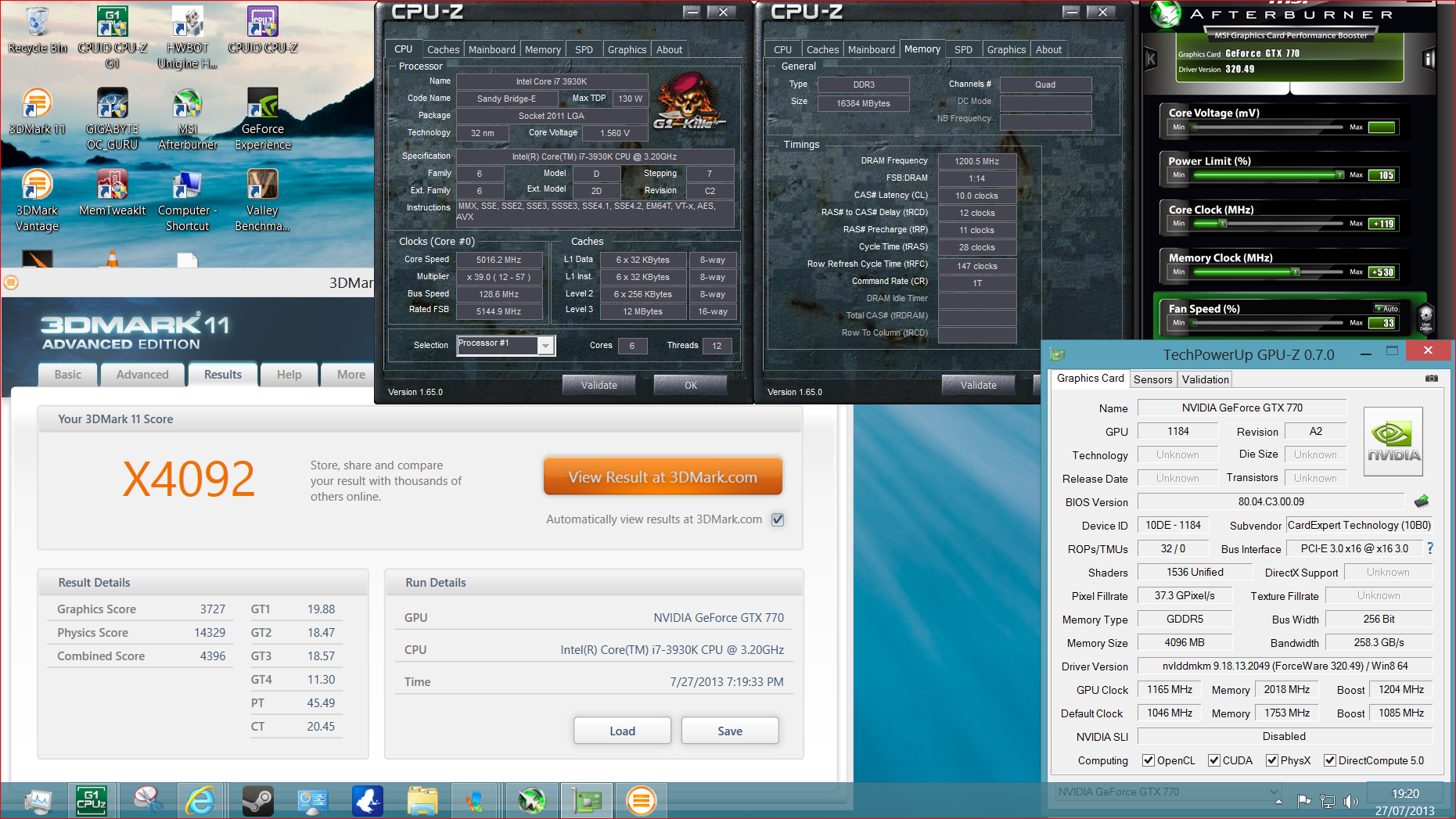
Task: Click View Result at 3DMark.com button
Action: coord(663,477)
